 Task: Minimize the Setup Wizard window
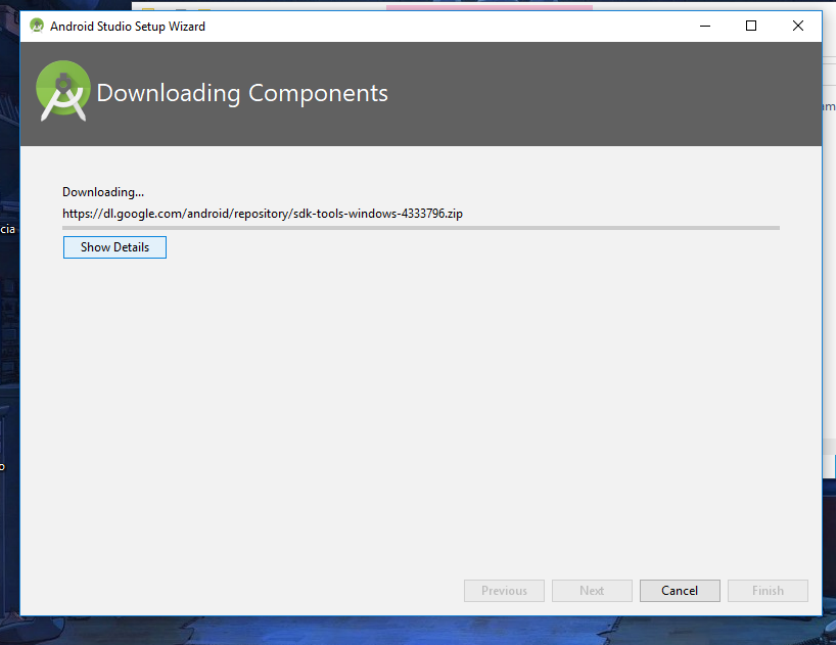point(705,26)
